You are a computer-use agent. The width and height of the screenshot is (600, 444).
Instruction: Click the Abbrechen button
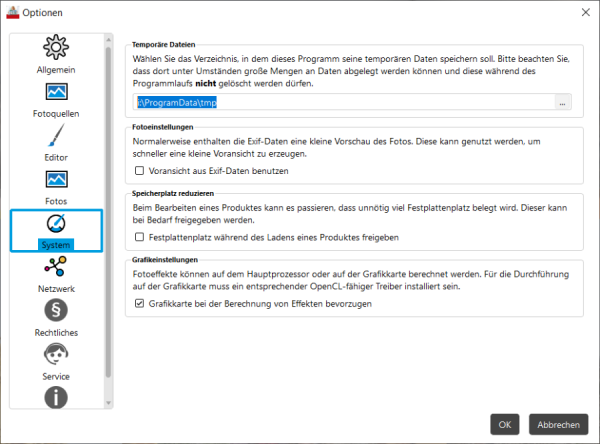(x=558, y=424)
